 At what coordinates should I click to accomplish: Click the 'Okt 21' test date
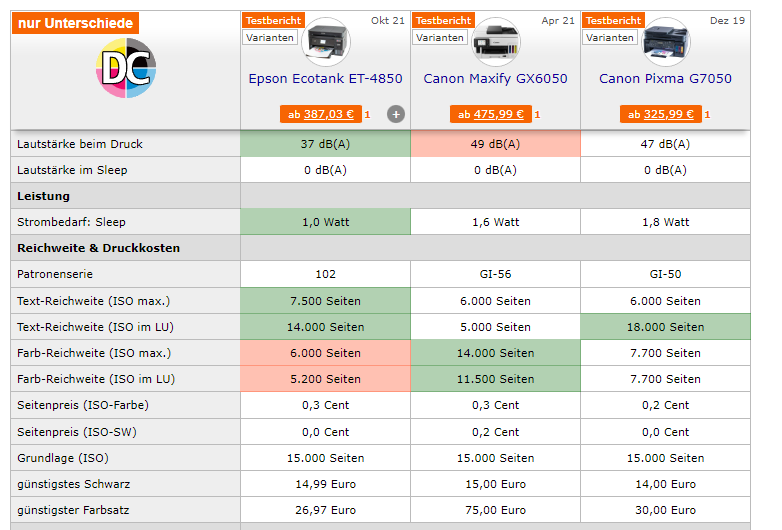[x=388, y=20]
